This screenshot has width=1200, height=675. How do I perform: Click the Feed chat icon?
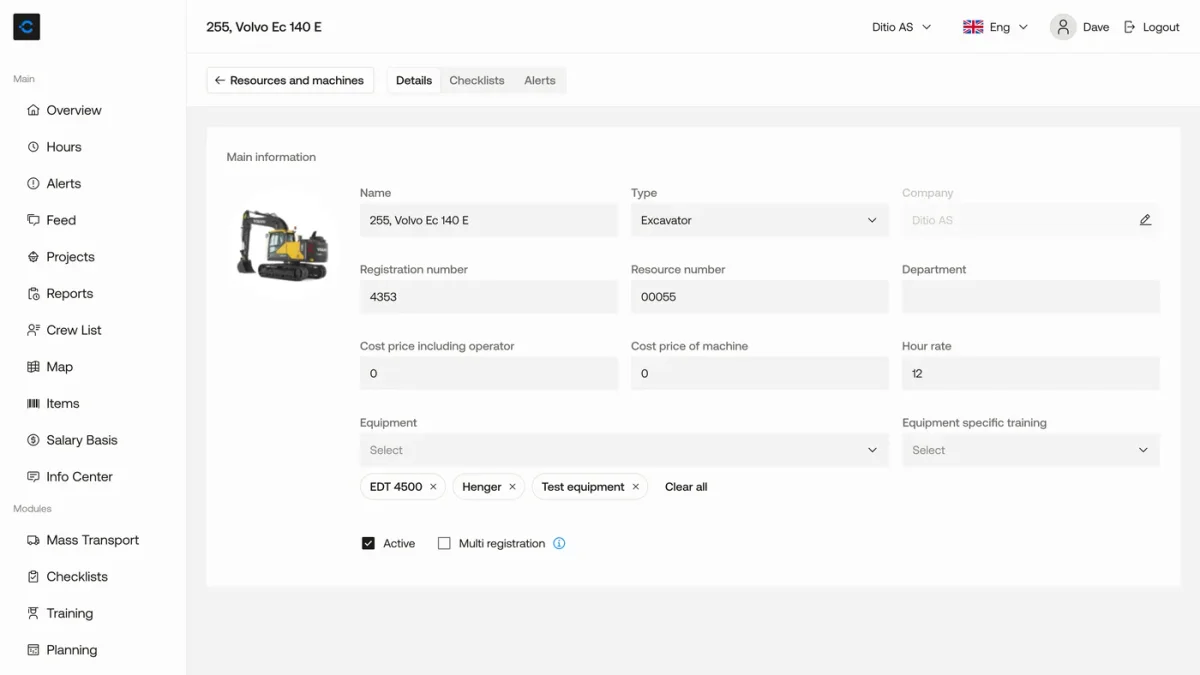coord(33,220)
